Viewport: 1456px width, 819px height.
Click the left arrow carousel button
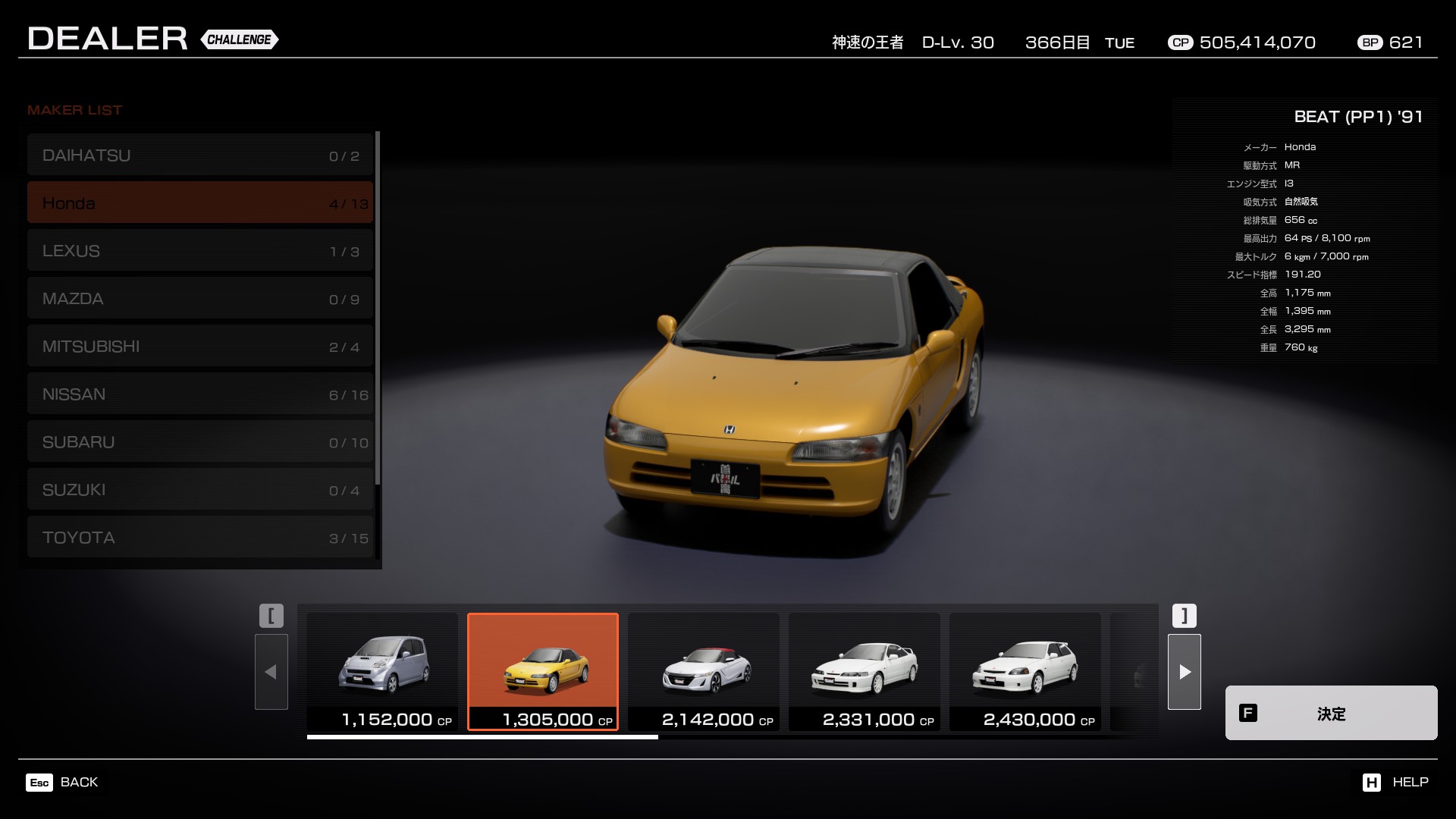271,672
